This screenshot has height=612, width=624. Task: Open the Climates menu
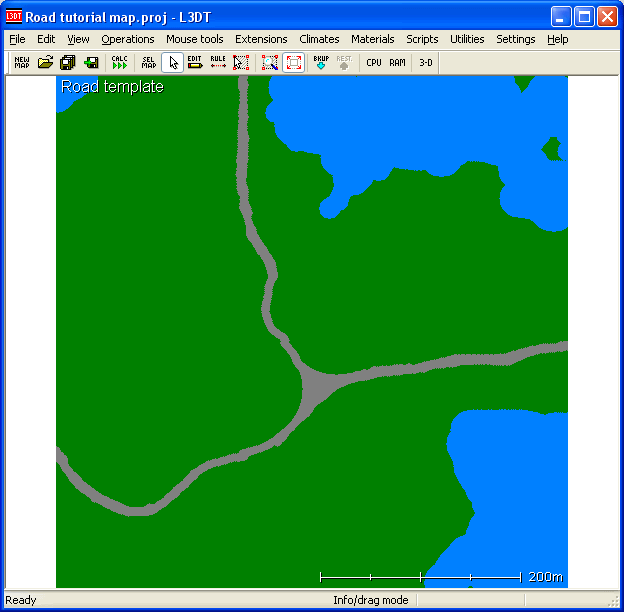[319, 39]
